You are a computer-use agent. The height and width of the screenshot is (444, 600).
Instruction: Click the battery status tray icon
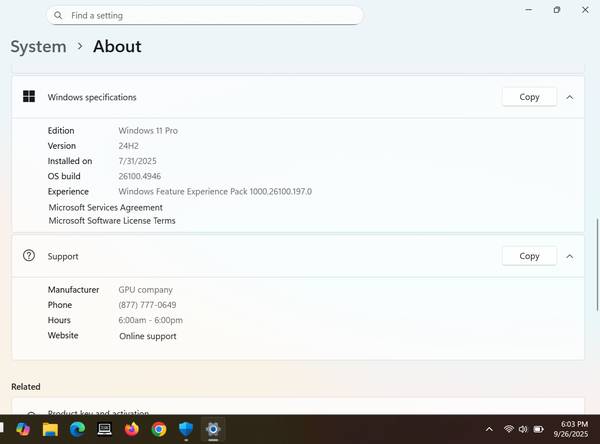(x=537, y=429)
